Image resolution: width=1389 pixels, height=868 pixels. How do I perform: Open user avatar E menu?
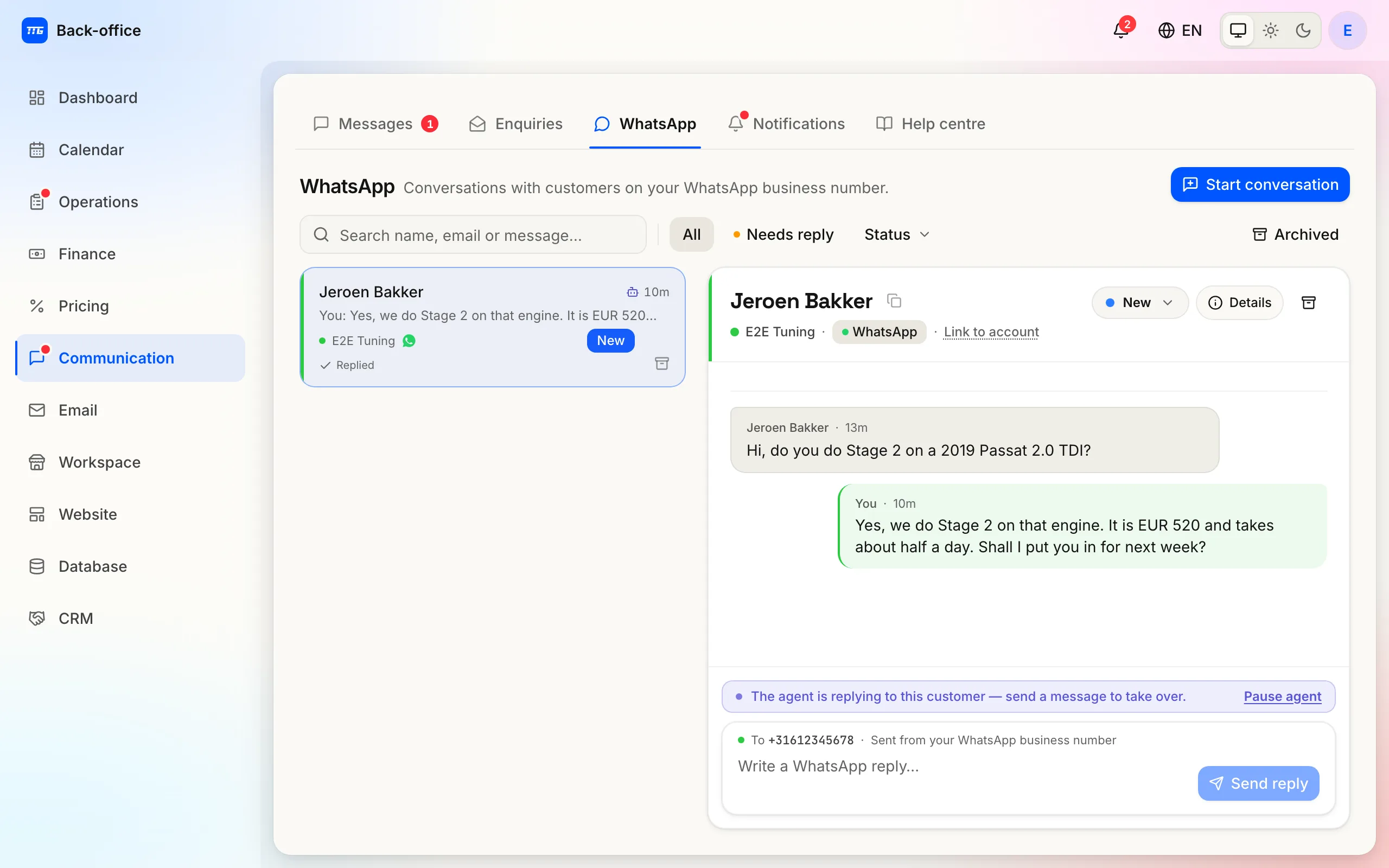[1348, 30]
